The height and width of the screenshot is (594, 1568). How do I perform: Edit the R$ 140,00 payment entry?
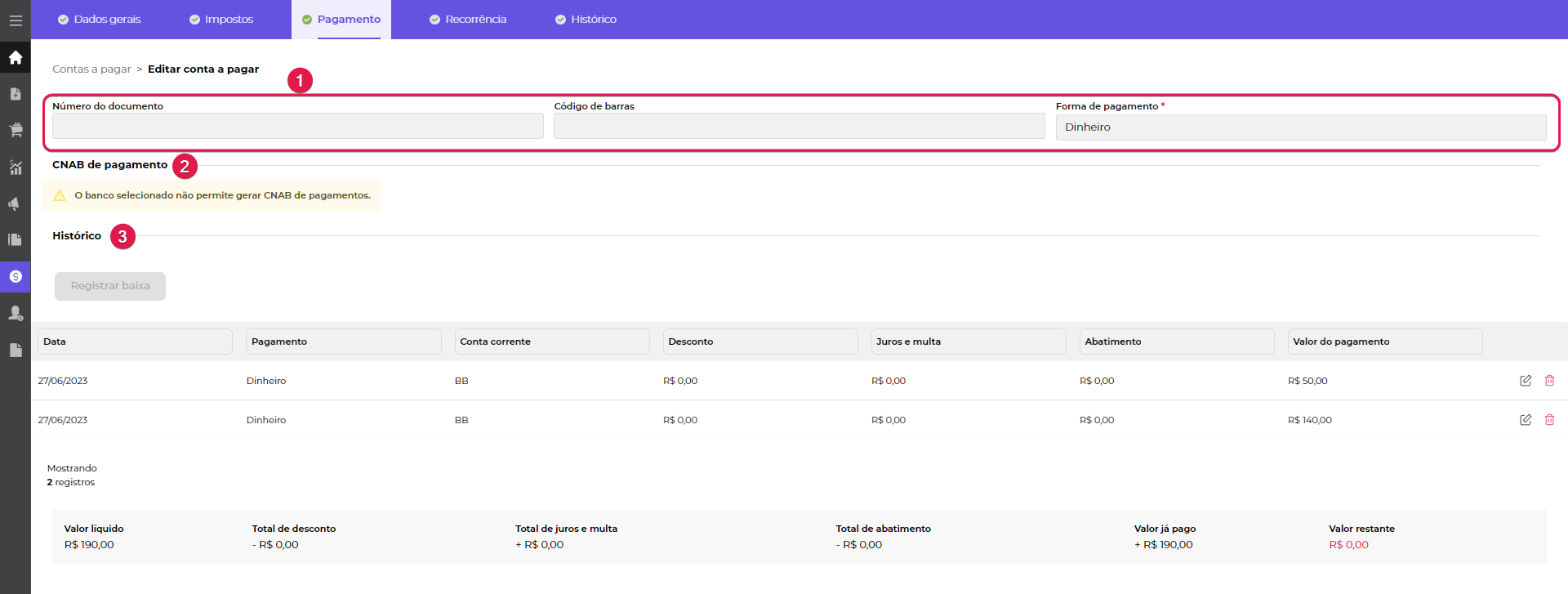coord(1525,420)
